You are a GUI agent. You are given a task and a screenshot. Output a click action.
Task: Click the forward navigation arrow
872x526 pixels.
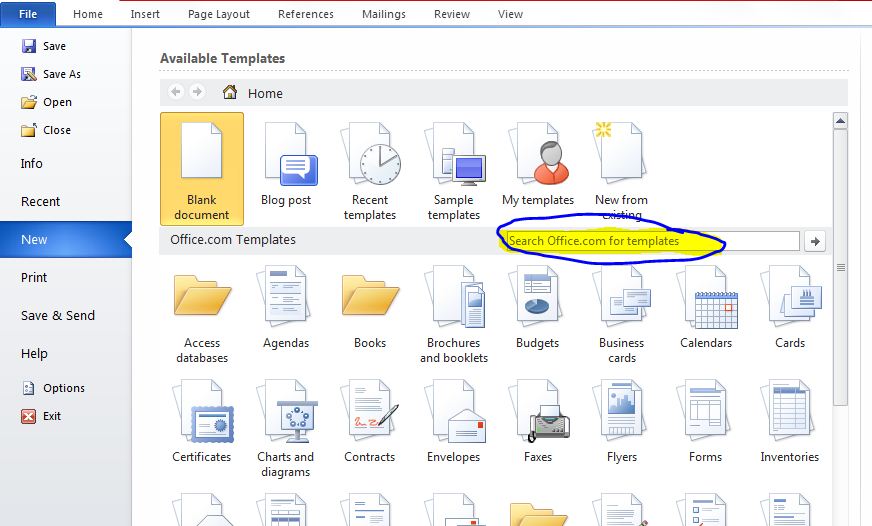pos(196,92)
